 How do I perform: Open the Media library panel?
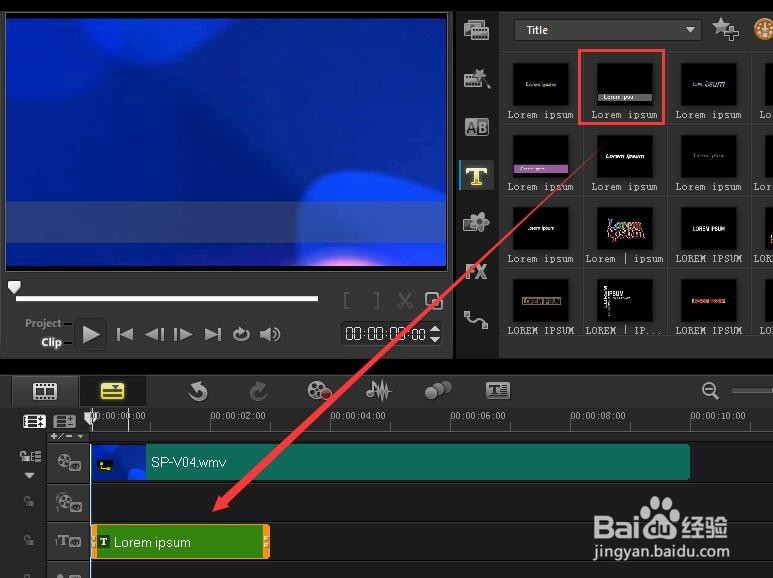pyautogui.click(x=476, y=31)
